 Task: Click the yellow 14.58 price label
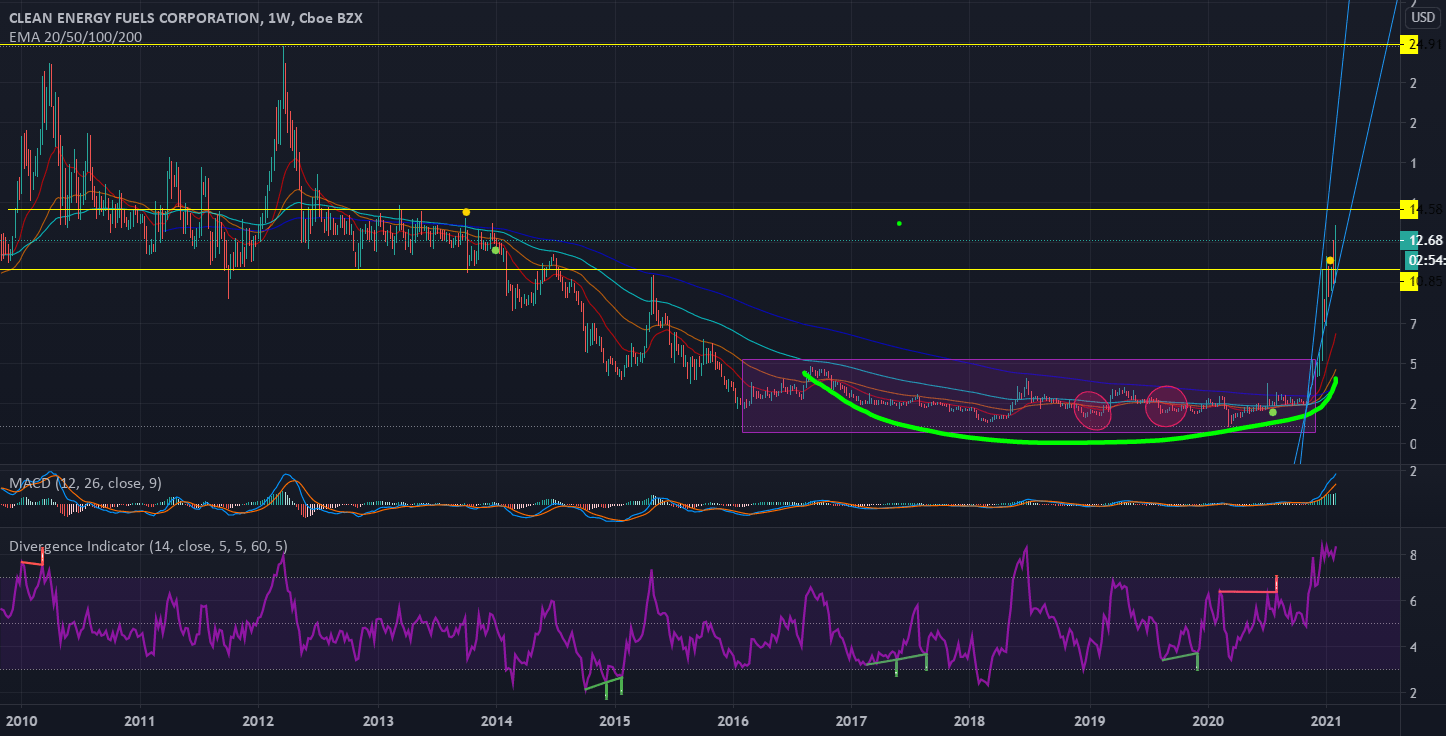pos(1411,210)
